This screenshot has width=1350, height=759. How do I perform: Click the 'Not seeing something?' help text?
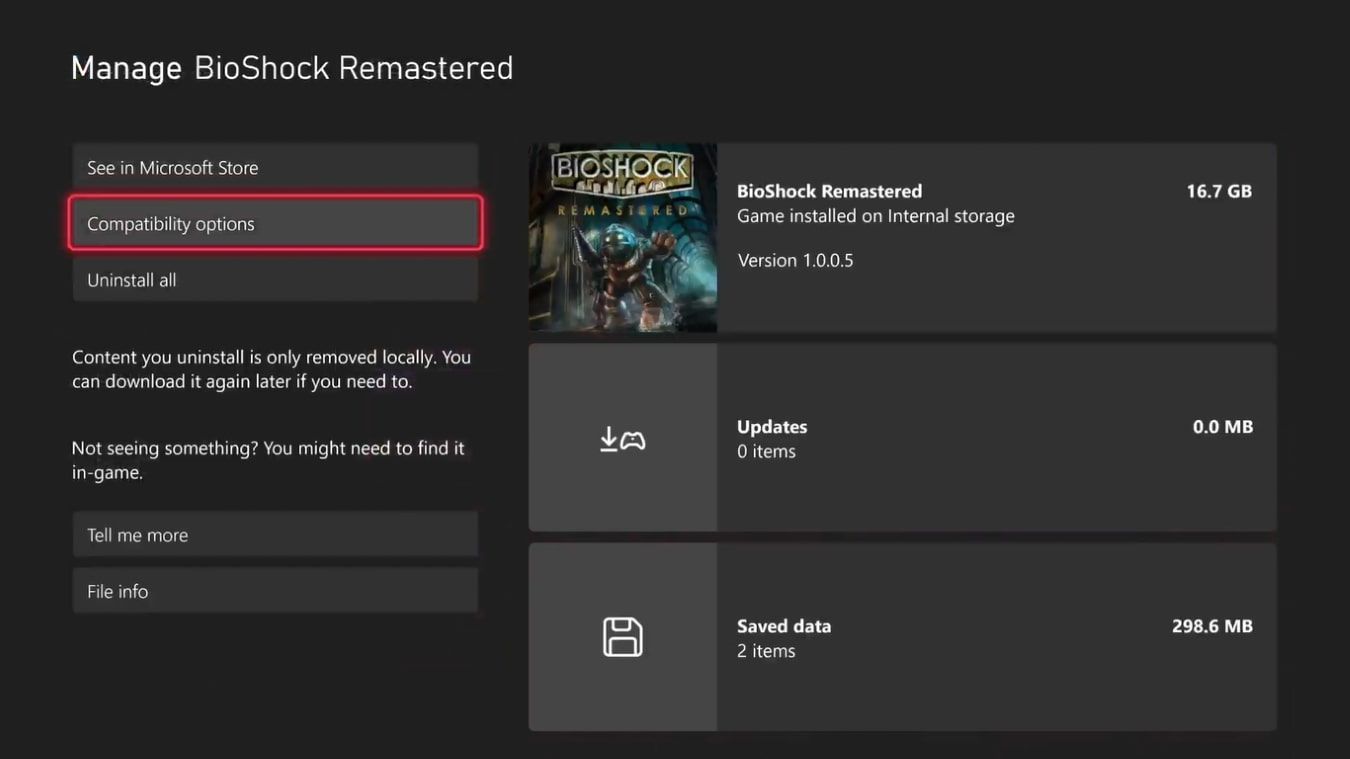coord(268,460)
